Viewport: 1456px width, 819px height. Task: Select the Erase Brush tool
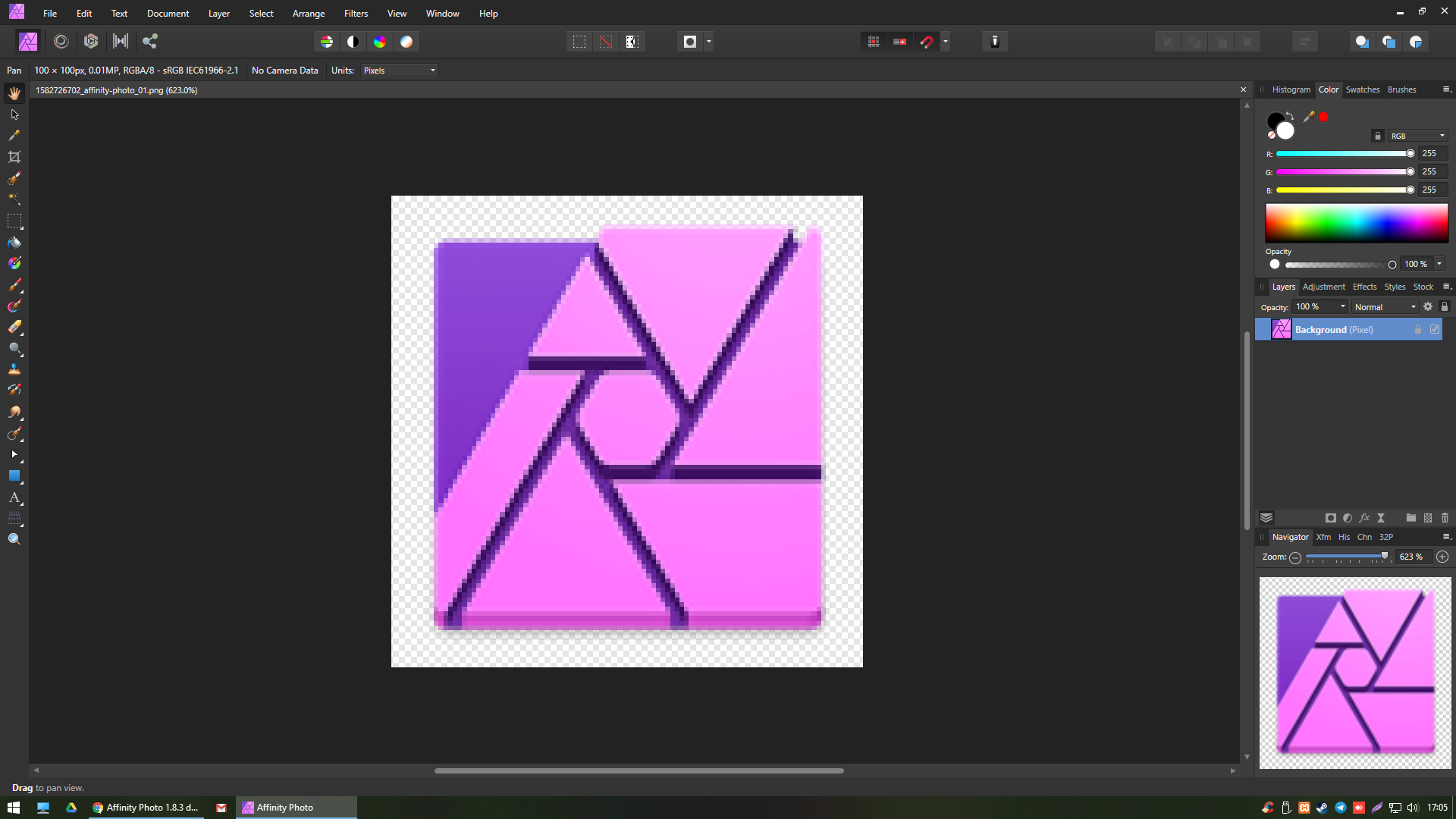[14, 327]
